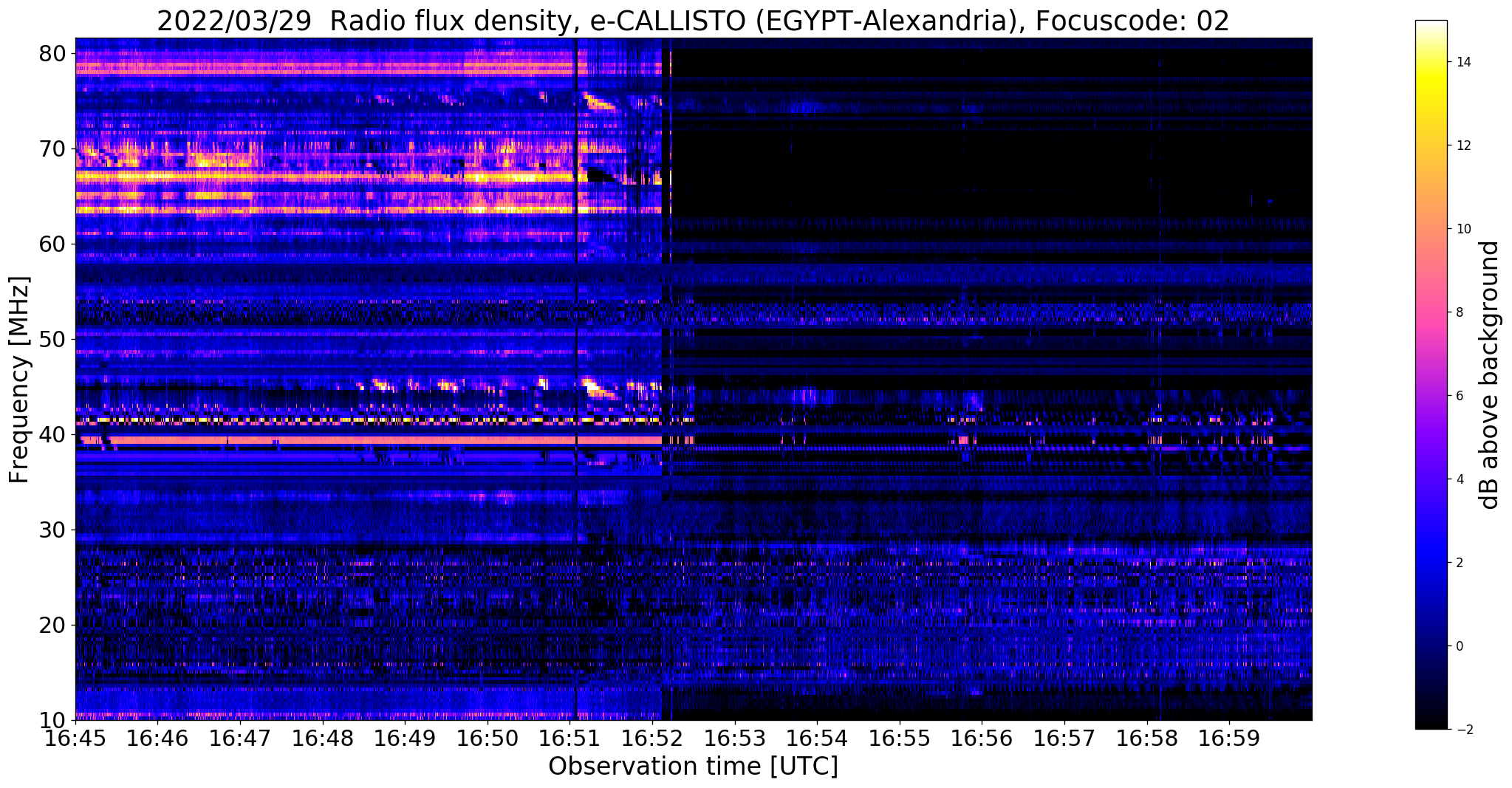Click the 40 frequency tick label
Viewport: 1512px width, 788px height.
(54, 435)
